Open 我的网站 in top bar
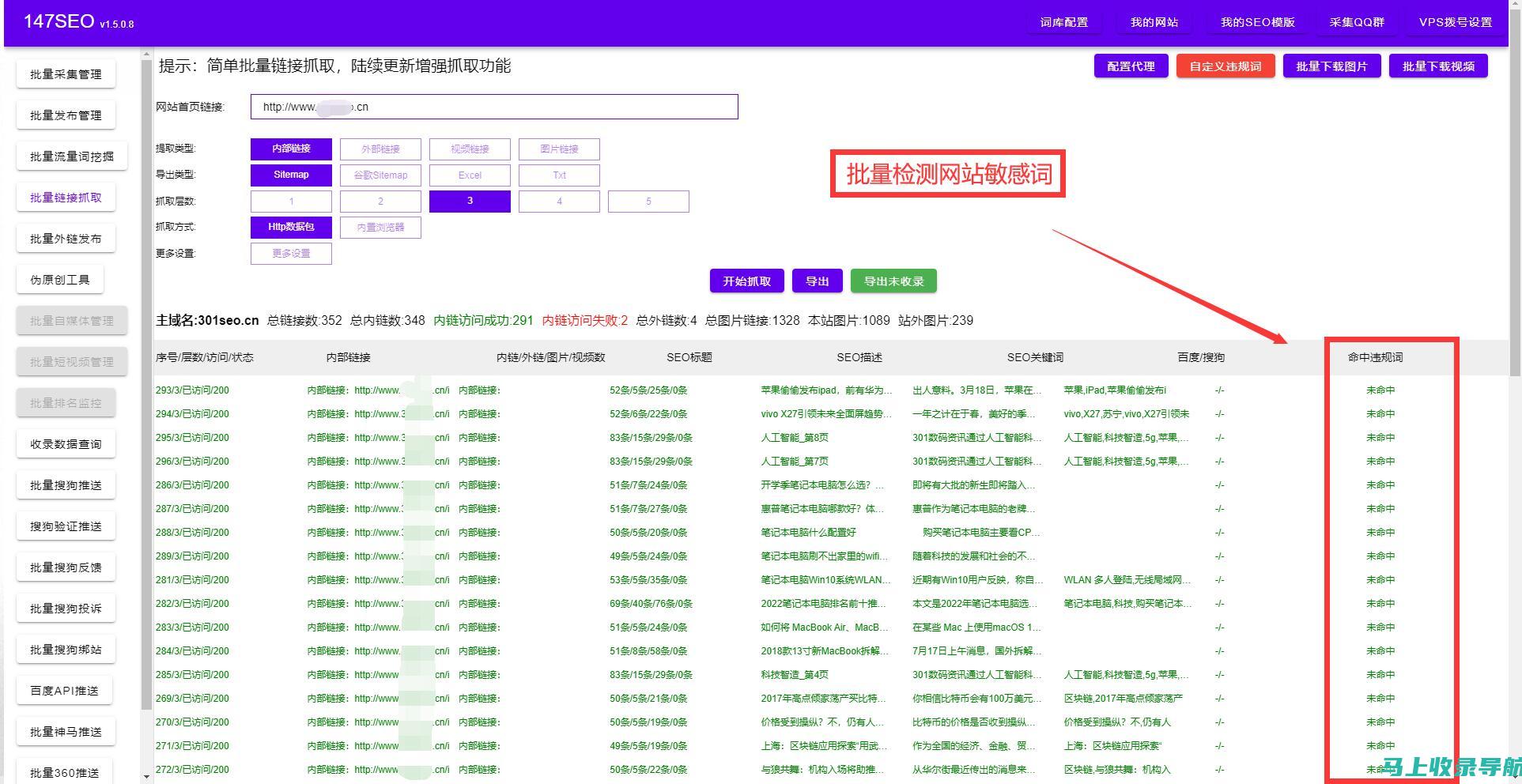Screen dimensions: 1522x784 (x=1154, y=22)
